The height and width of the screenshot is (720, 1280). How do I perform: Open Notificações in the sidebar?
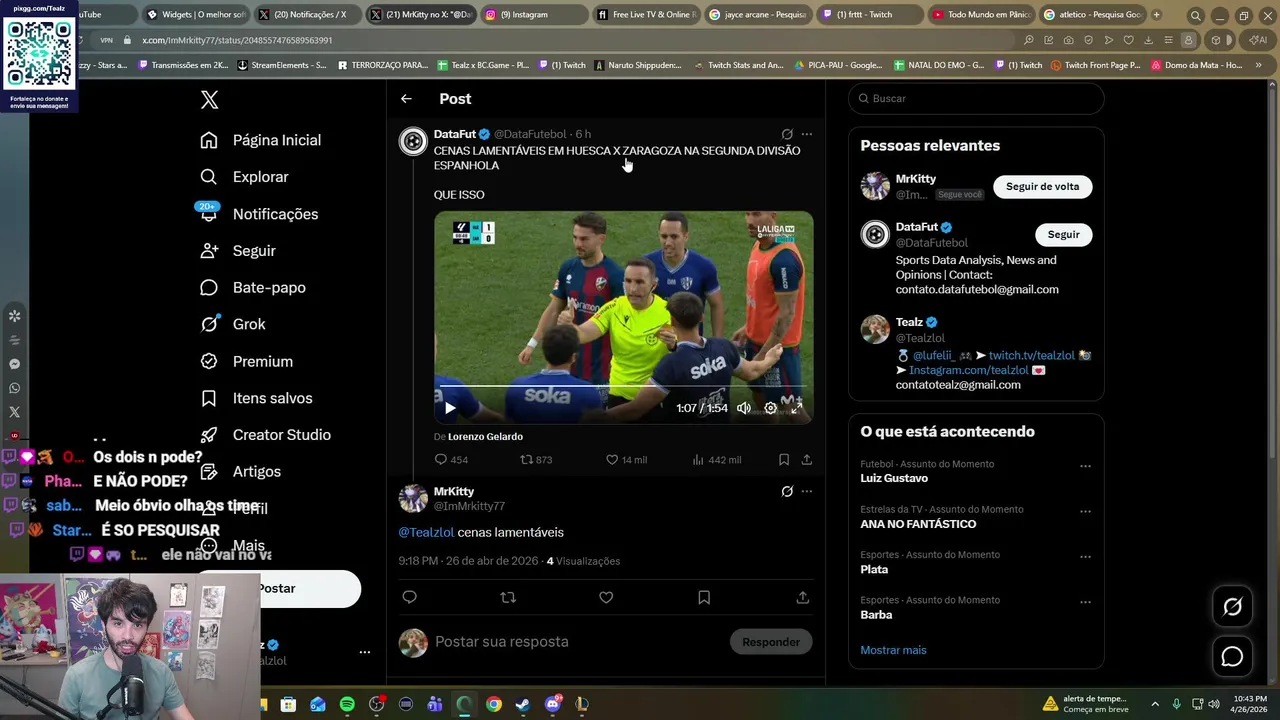point(259,214)
